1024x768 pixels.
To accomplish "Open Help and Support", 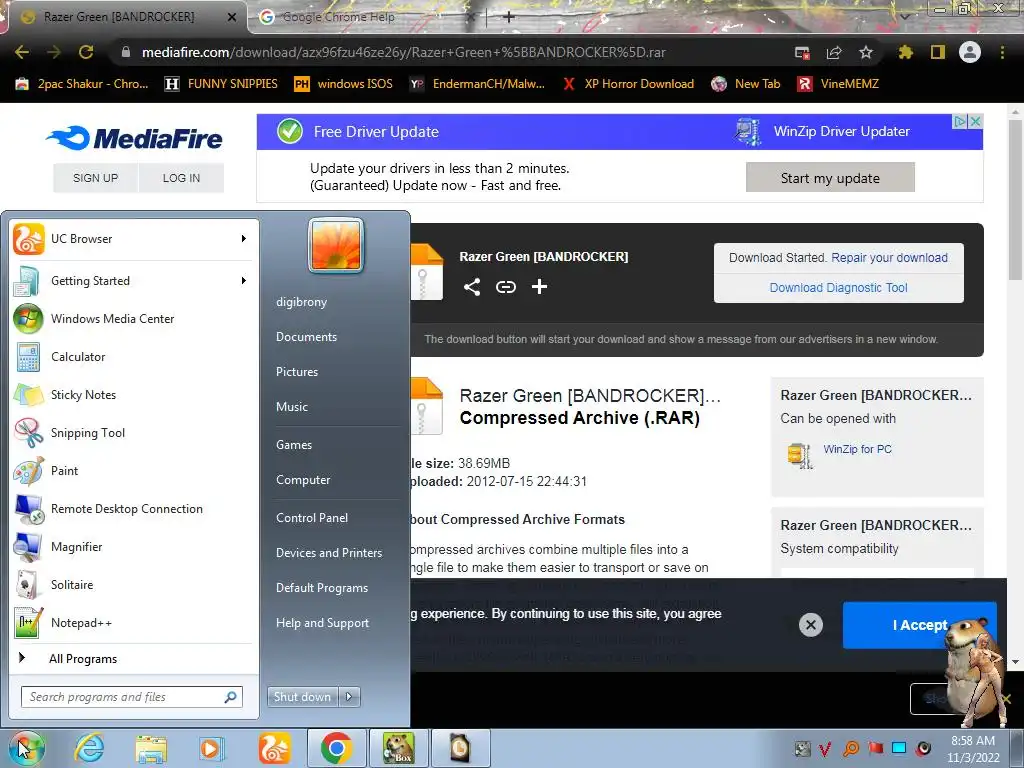I will pyautogui.click(x=323, y=623).
